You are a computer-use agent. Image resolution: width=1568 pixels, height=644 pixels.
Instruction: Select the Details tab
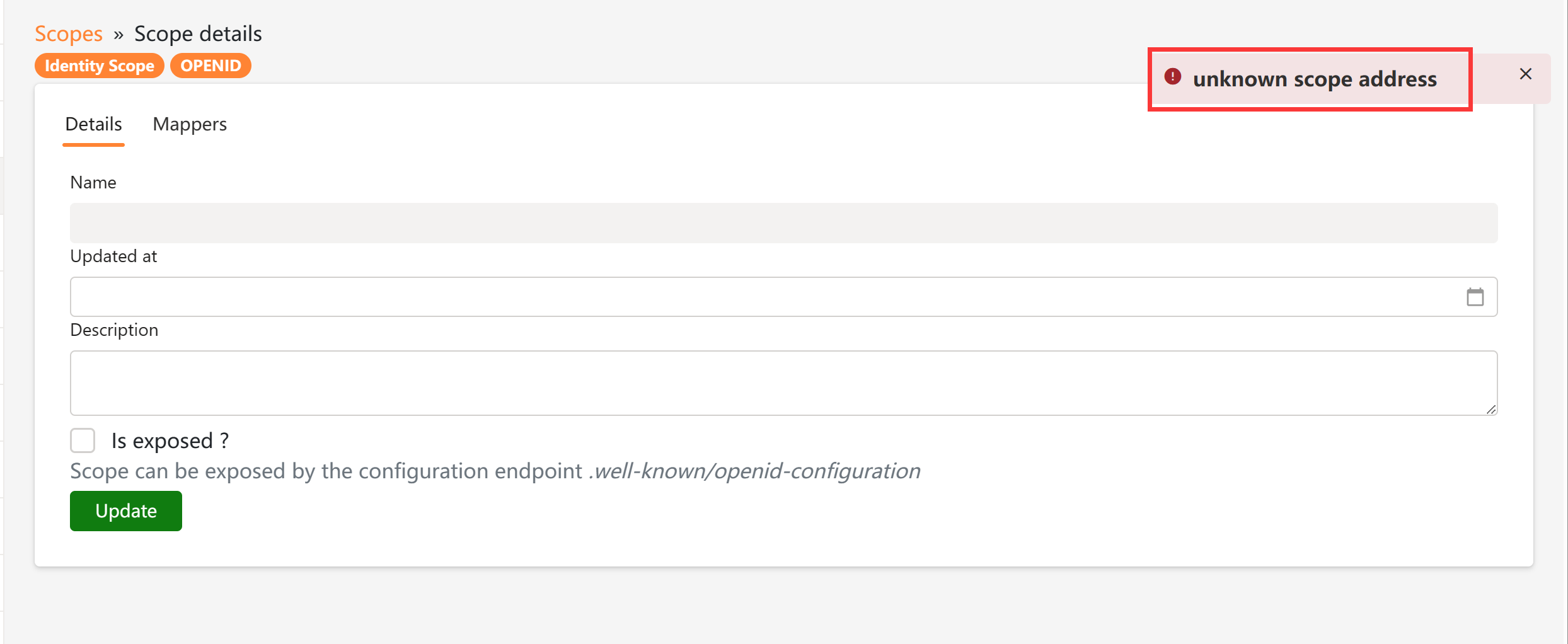(x=93, y=124)
